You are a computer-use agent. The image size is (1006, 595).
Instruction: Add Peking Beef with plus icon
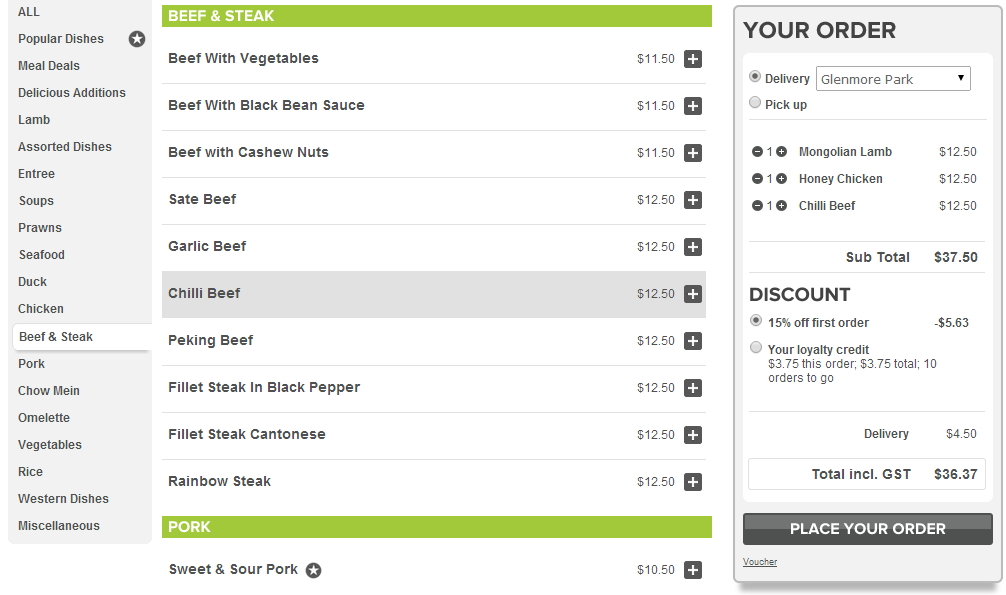(693, 341)
